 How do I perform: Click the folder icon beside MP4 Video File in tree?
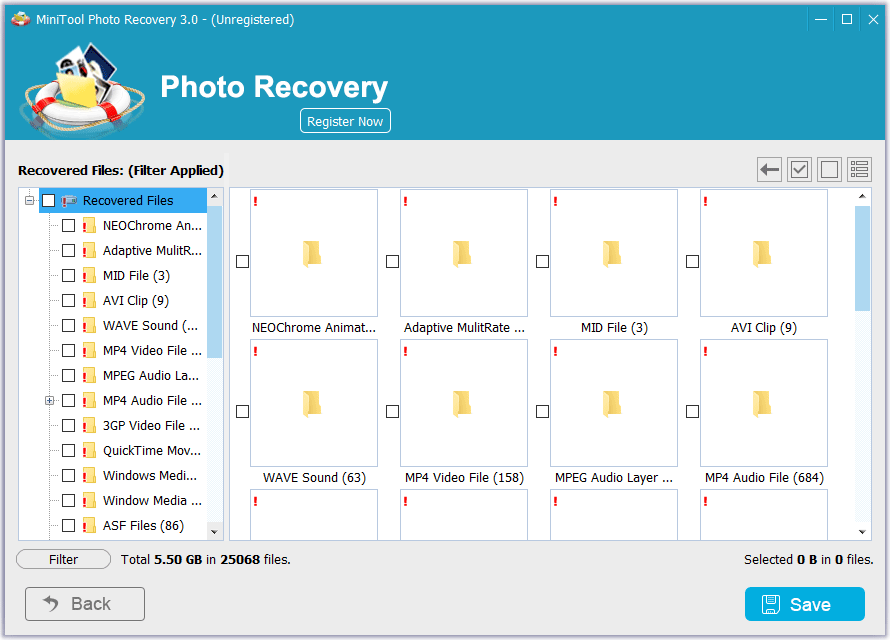coord(89,351)
